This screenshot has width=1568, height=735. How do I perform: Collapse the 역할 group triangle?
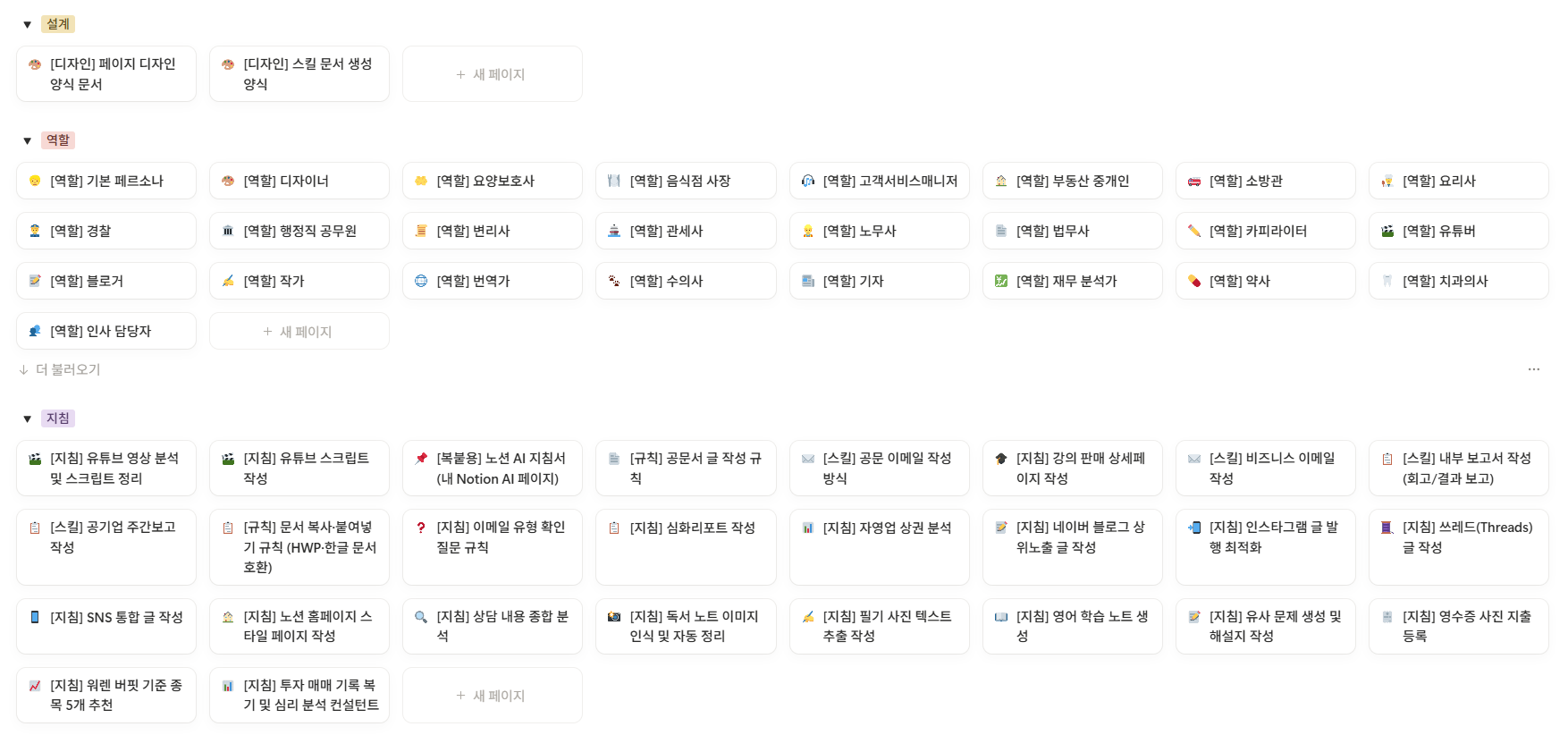click(x=28, y=141)
